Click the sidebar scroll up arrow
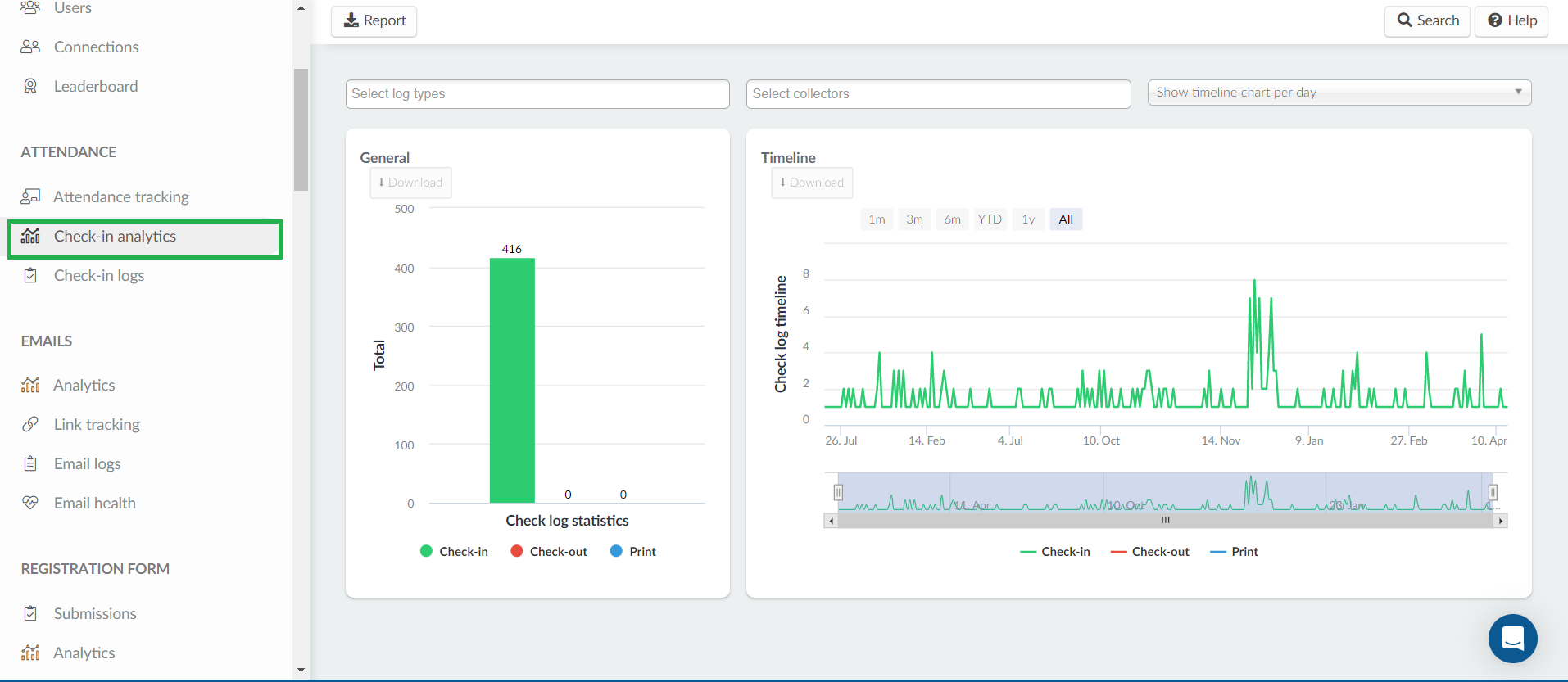This screenshot has width=1568, height=682. [301, 8]
